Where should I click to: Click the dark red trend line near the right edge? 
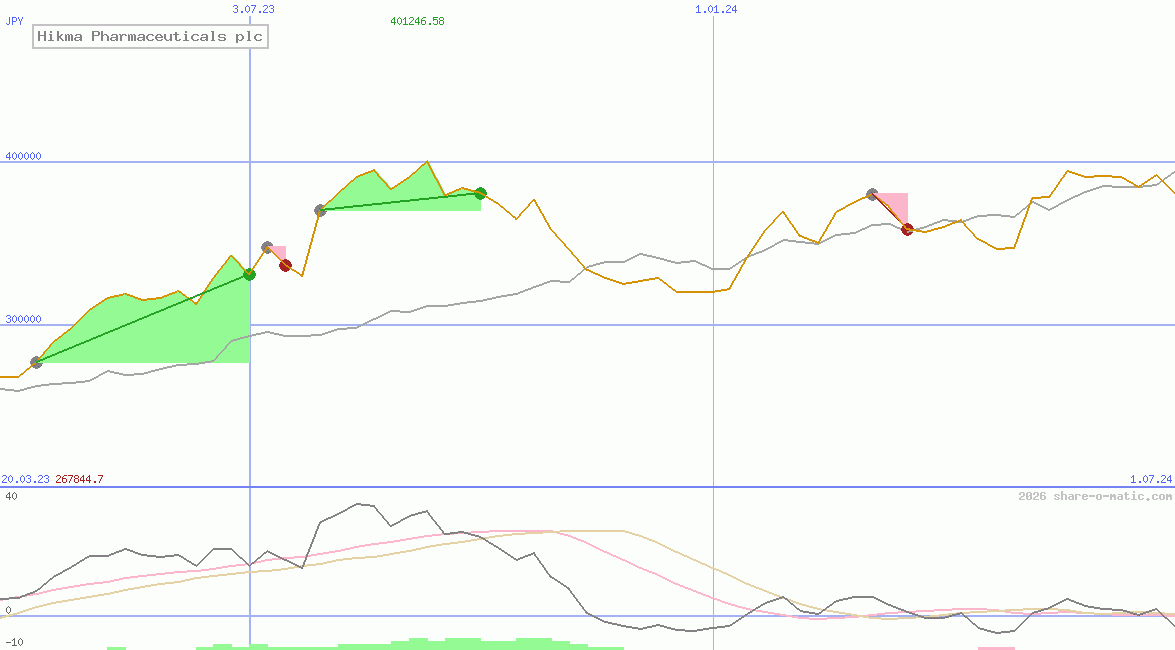tap(888, 210)
